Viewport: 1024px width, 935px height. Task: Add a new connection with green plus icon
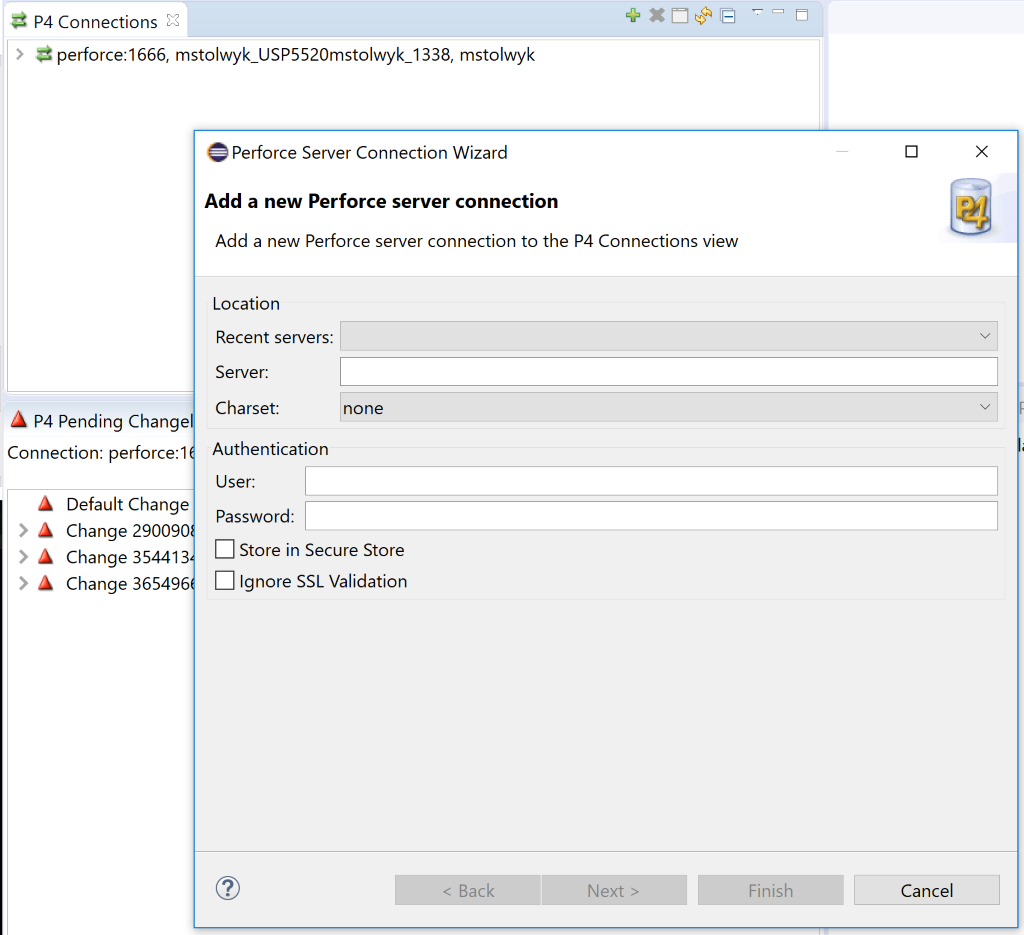click(x=632, y=15)
